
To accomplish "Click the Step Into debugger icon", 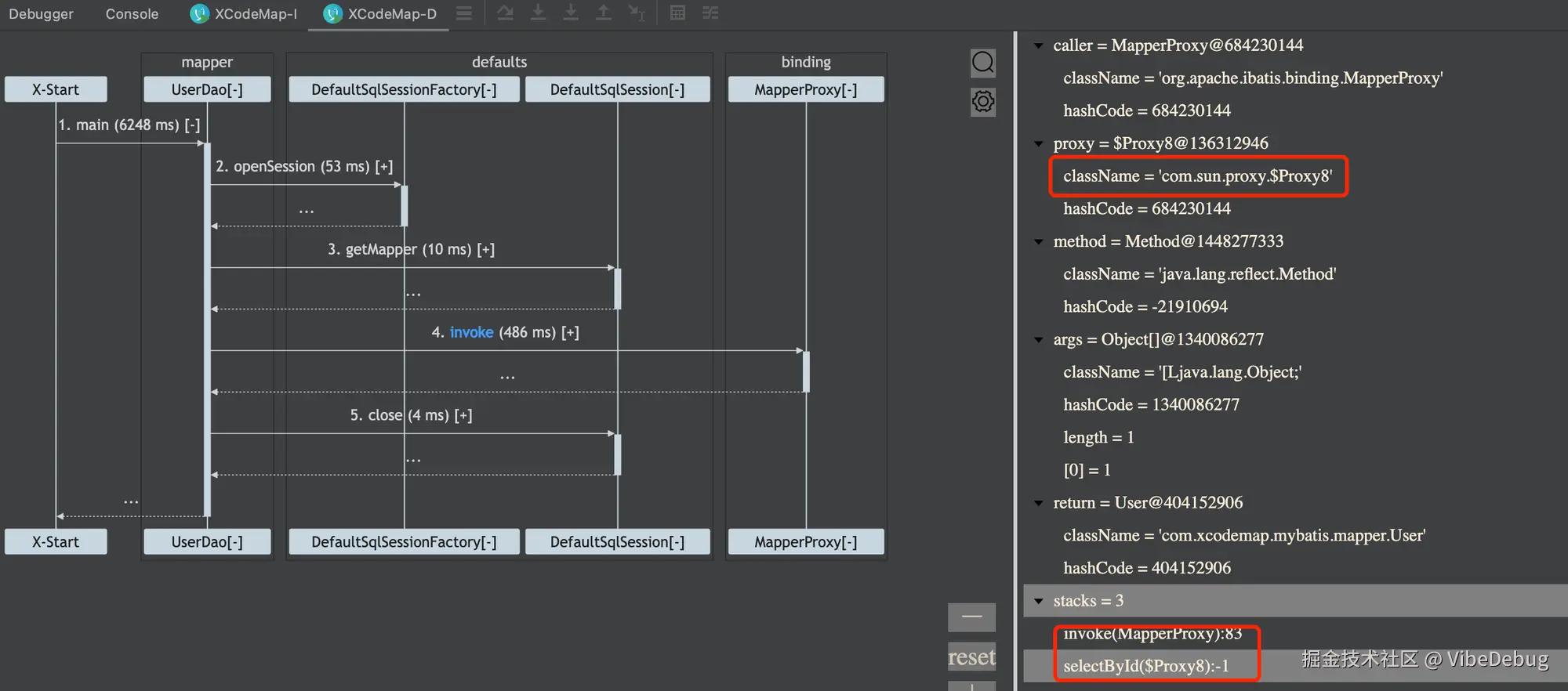I will (x=538, y=13).
